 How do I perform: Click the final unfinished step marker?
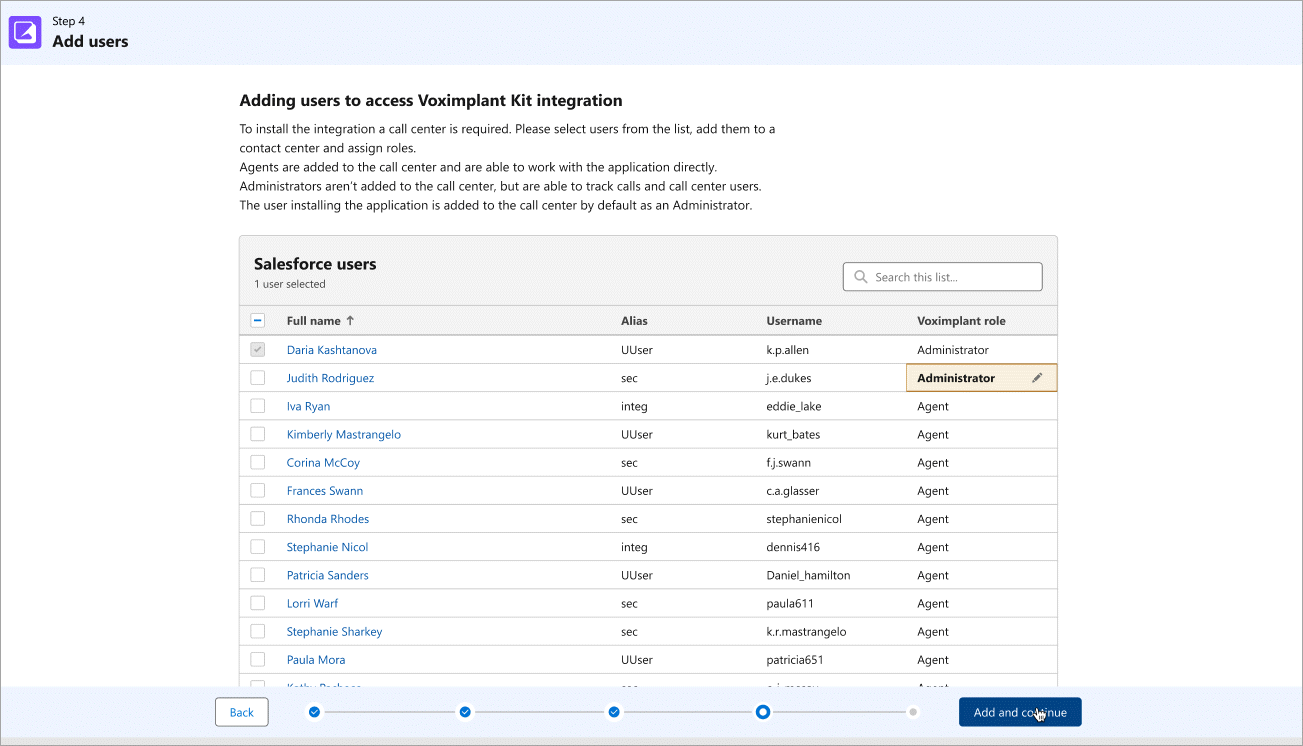tap(913, 712)
